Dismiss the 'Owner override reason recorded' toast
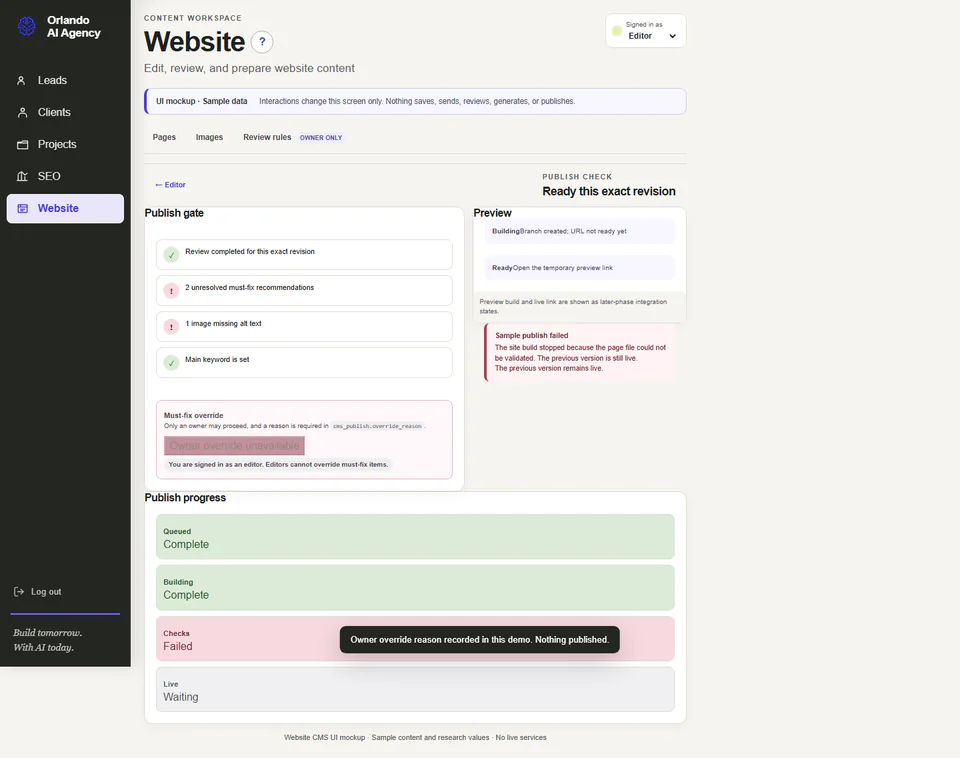960x758 pixels. [x=479, y=640]
